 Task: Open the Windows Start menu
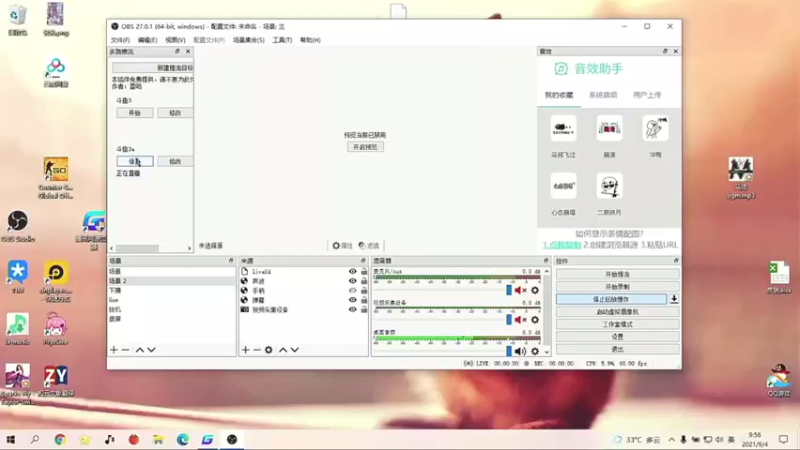coord(11,439)
